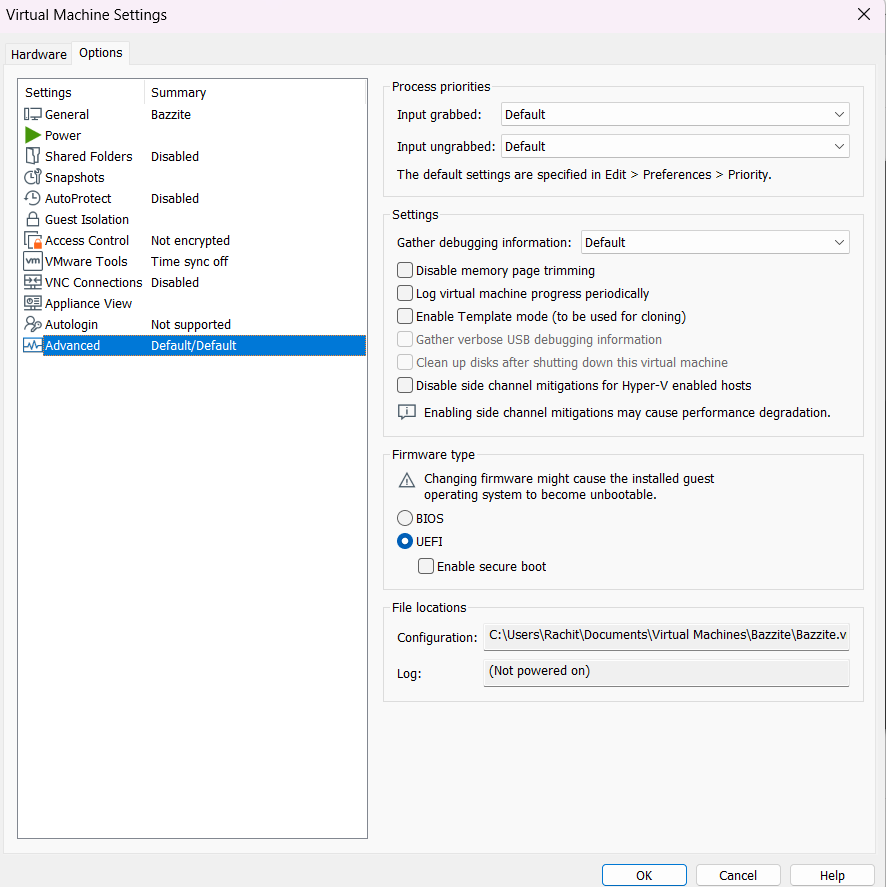This screenshot has height=887, width=886.
Task: Select Snapshots in settings list
Action: coord(75,177)
